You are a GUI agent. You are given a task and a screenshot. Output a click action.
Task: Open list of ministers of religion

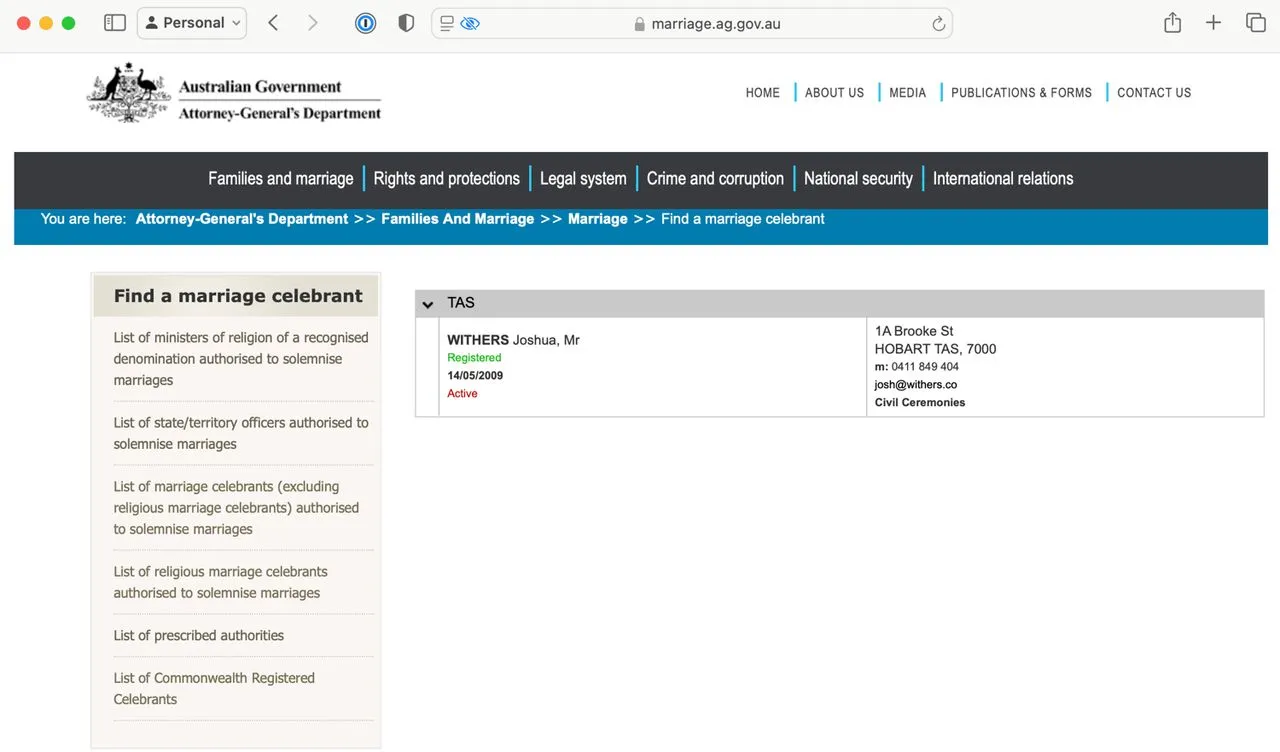241,359
